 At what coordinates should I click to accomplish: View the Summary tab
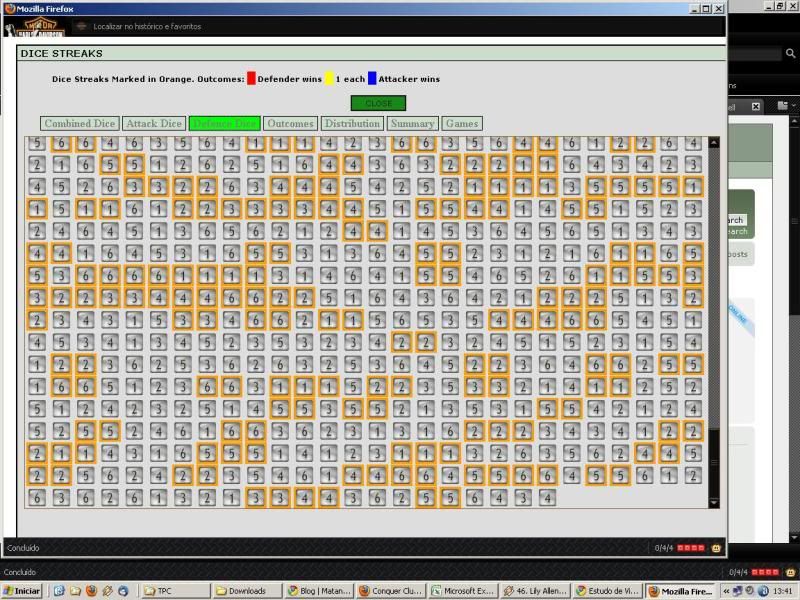point(412,123)
